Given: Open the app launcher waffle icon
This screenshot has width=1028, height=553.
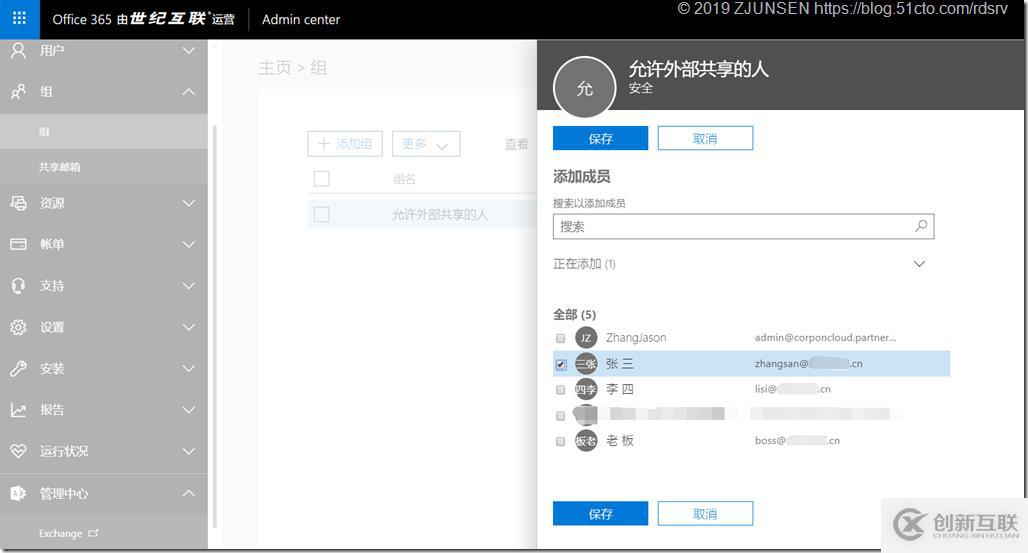Looking at the screenshot, I should click(x=19, y=18).
